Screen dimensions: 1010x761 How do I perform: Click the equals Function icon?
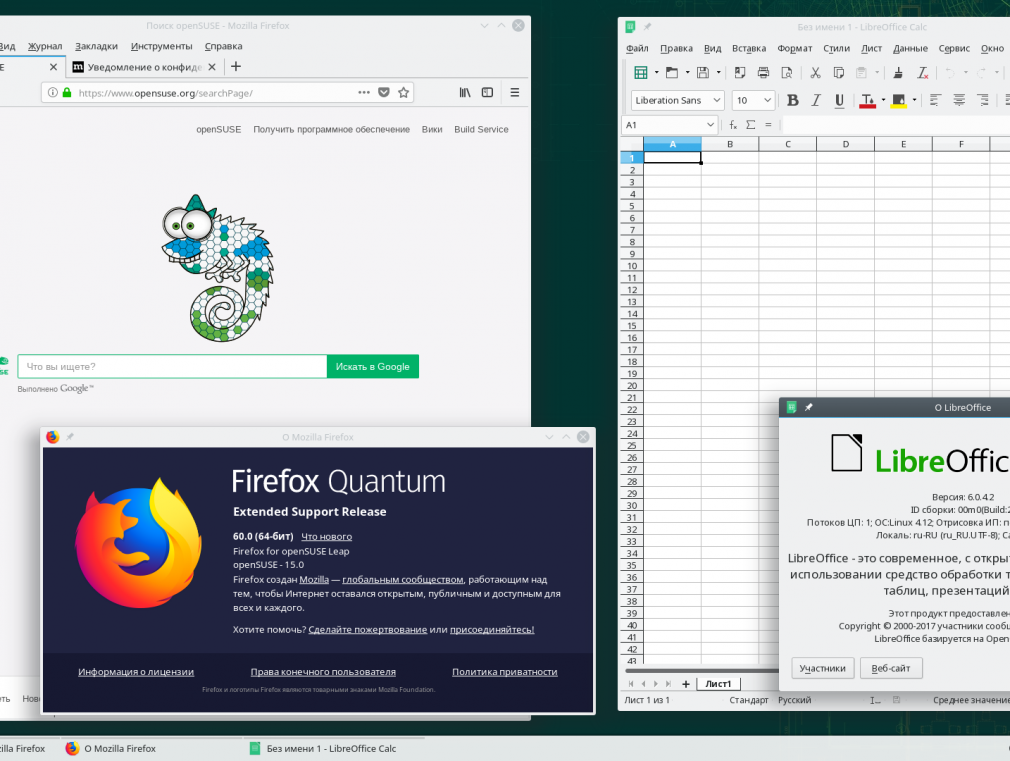[x=768, y=125]
